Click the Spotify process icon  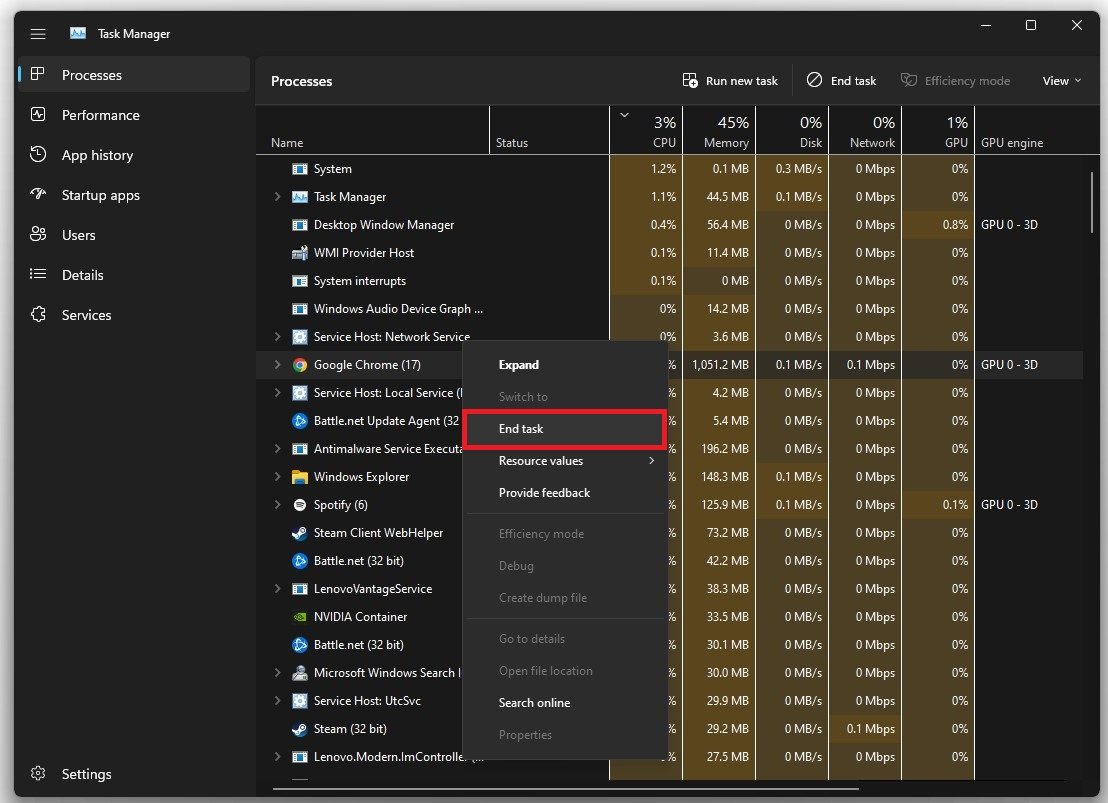[x=299, y=505]
